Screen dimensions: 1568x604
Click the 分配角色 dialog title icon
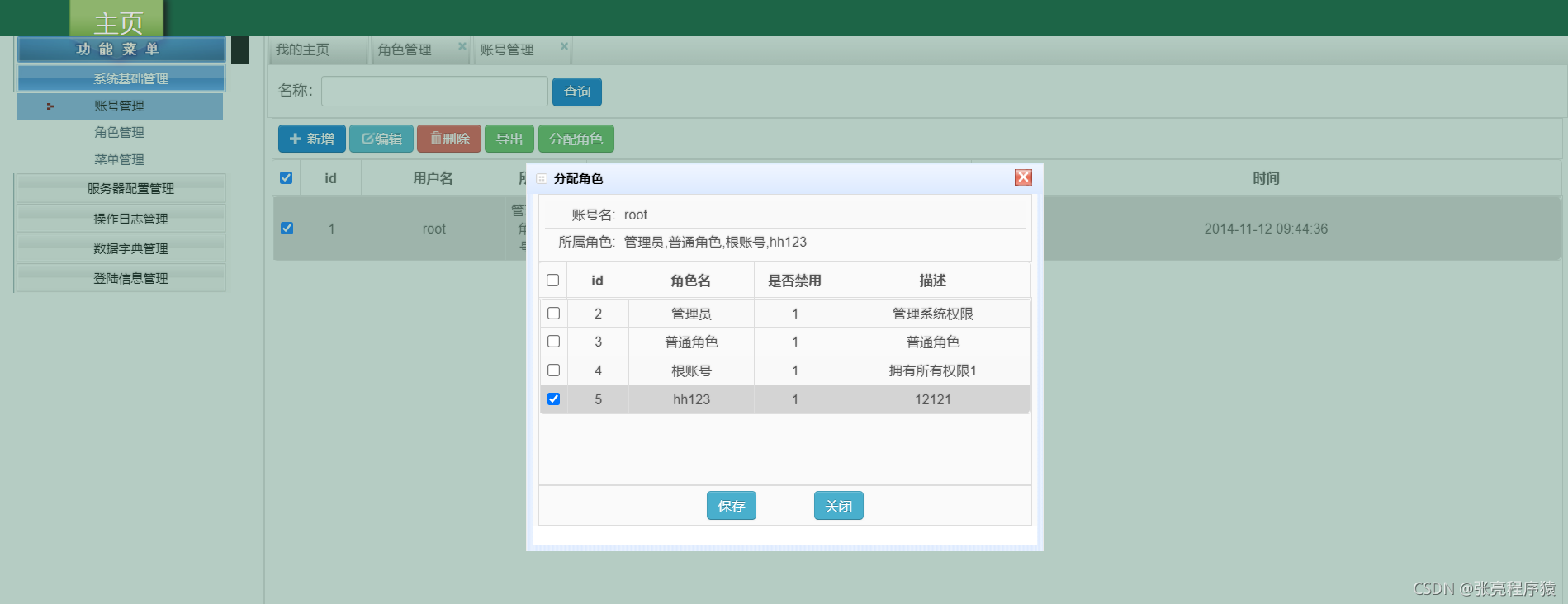(x=542, y=179)
